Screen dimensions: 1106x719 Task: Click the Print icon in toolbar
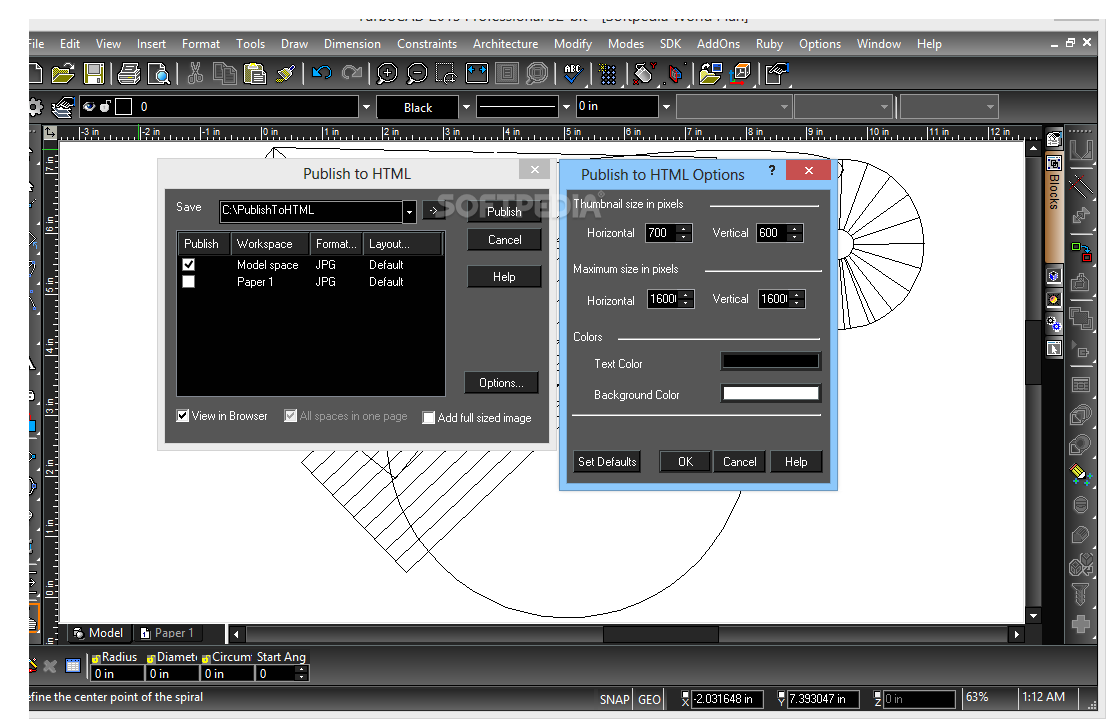[x=129, y=73]
